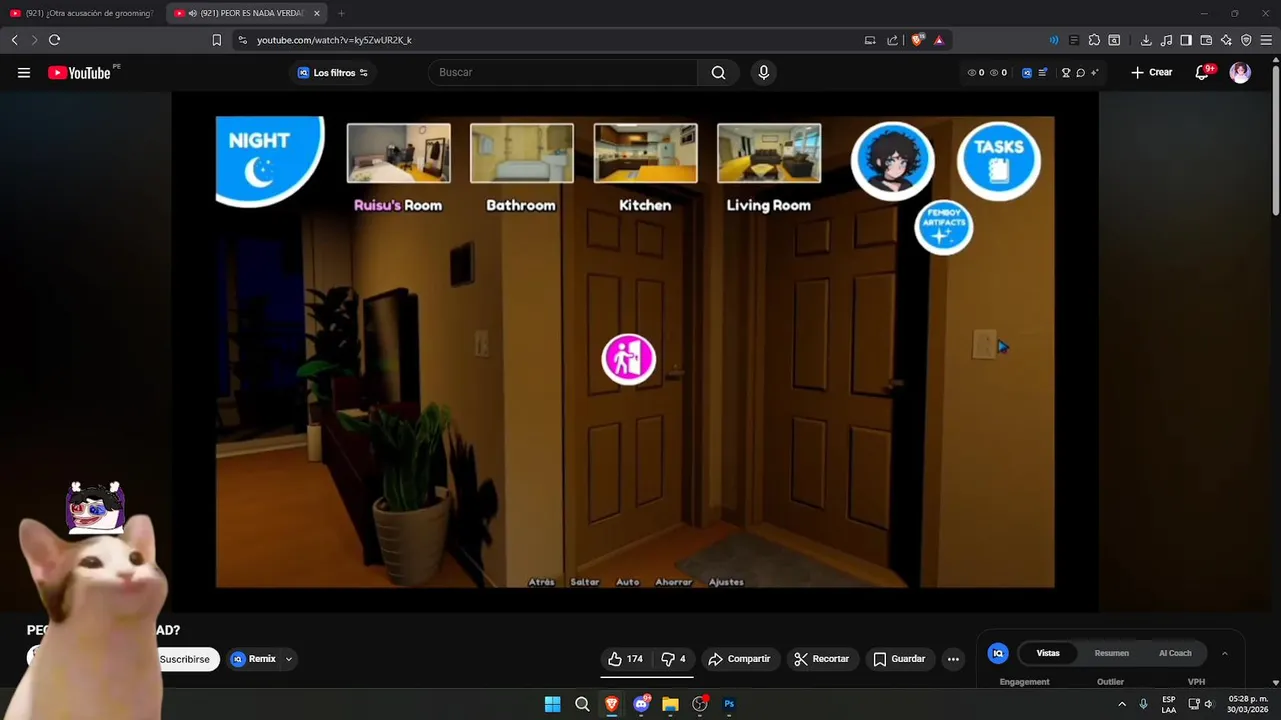Collapse the vidIQ panel chevron
The image size is (1281, 720).
(x=1225, y=653)
